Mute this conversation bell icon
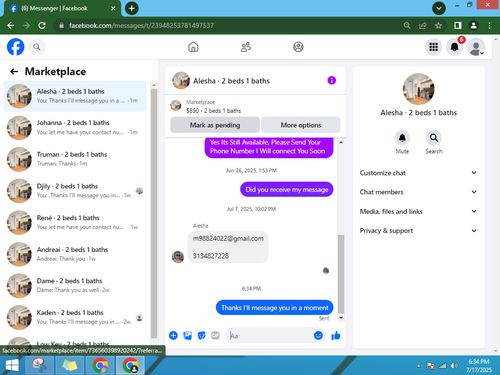 click(402, 138)
